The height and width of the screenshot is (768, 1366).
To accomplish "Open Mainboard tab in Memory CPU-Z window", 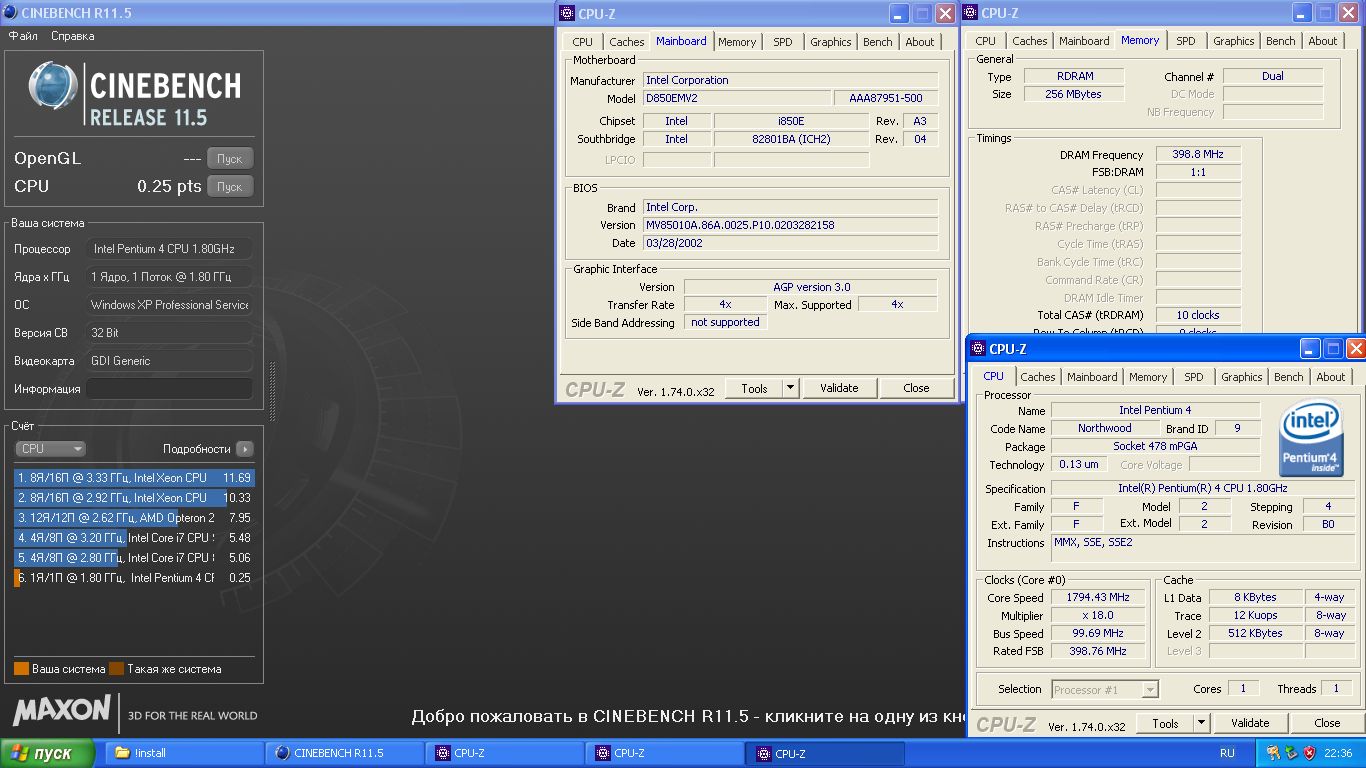I will point(1084,42).
